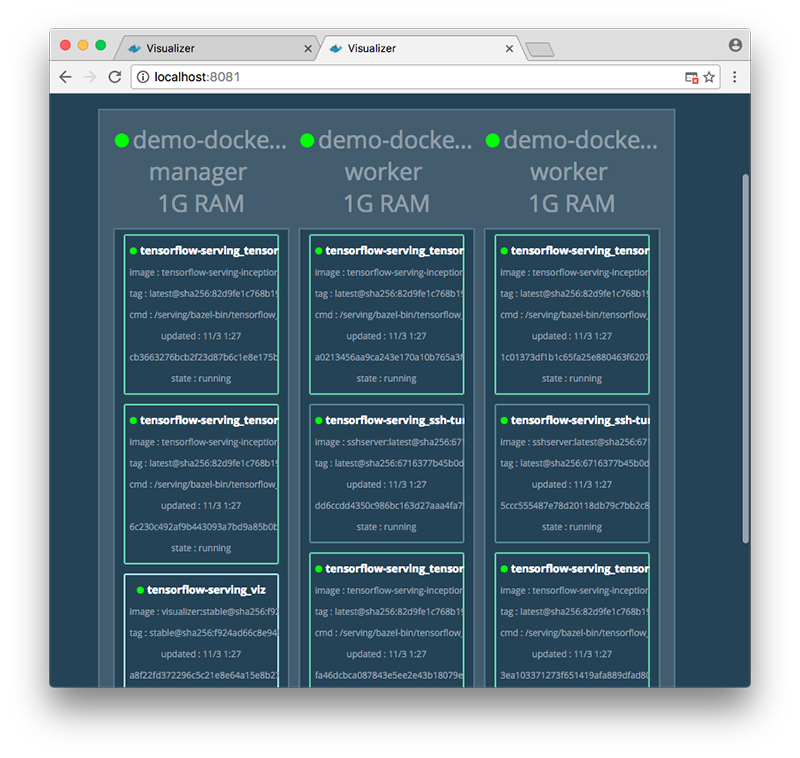Open container card with ID cb3663276bcb
Viewport: 800px width, 758px height.
point(201,314)
